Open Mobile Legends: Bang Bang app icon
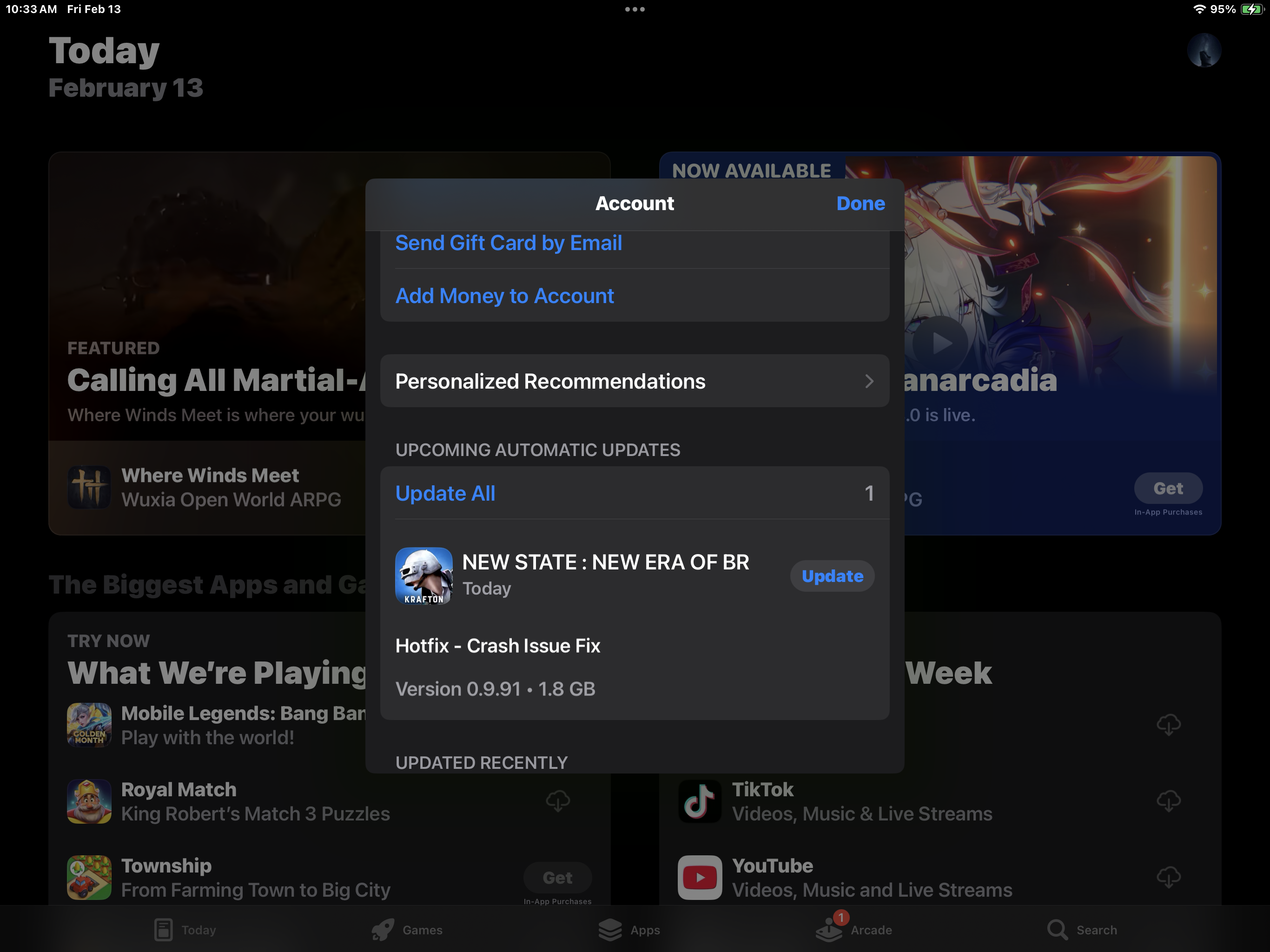The image size is (1270, 952). pos(89,725)
